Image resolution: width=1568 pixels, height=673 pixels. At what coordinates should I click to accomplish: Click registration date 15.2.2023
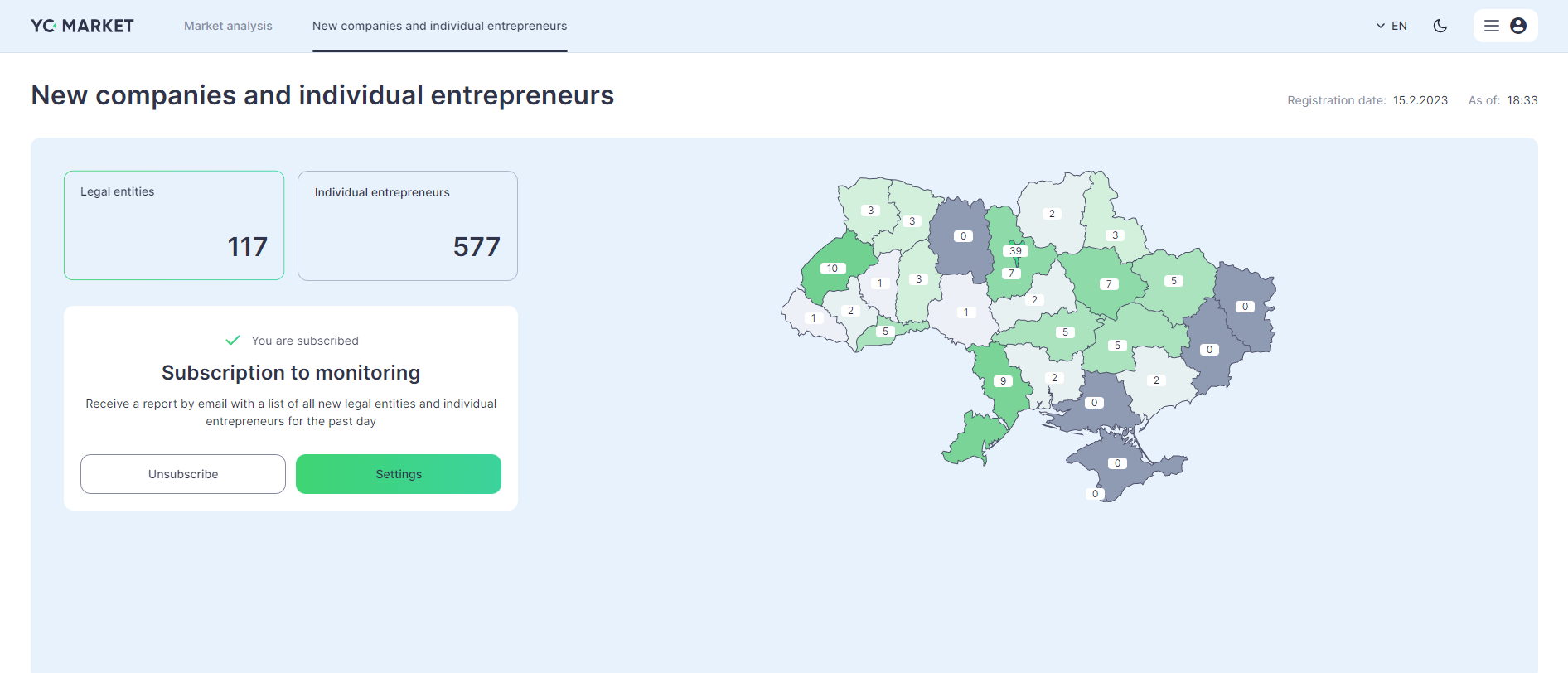(x=1420, y=100)
